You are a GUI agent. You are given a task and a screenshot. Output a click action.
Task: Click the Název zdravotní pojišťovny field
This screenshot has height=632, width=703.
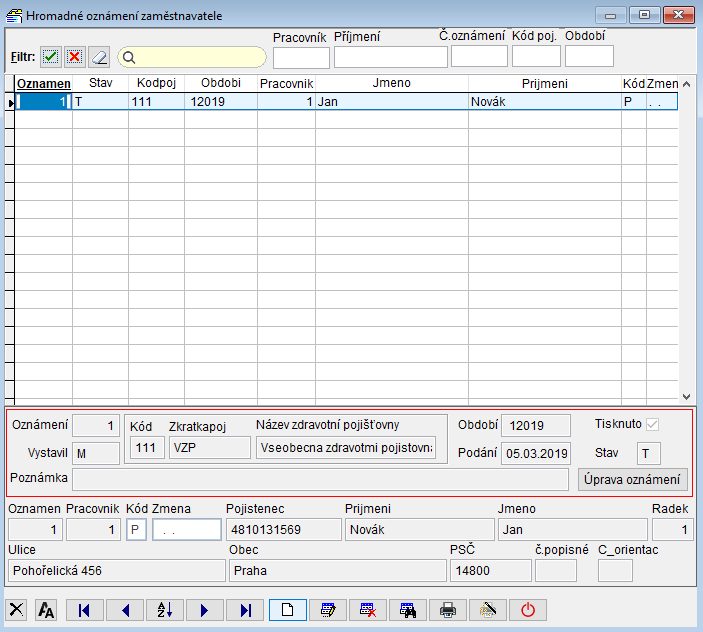[x=346, y=448]
